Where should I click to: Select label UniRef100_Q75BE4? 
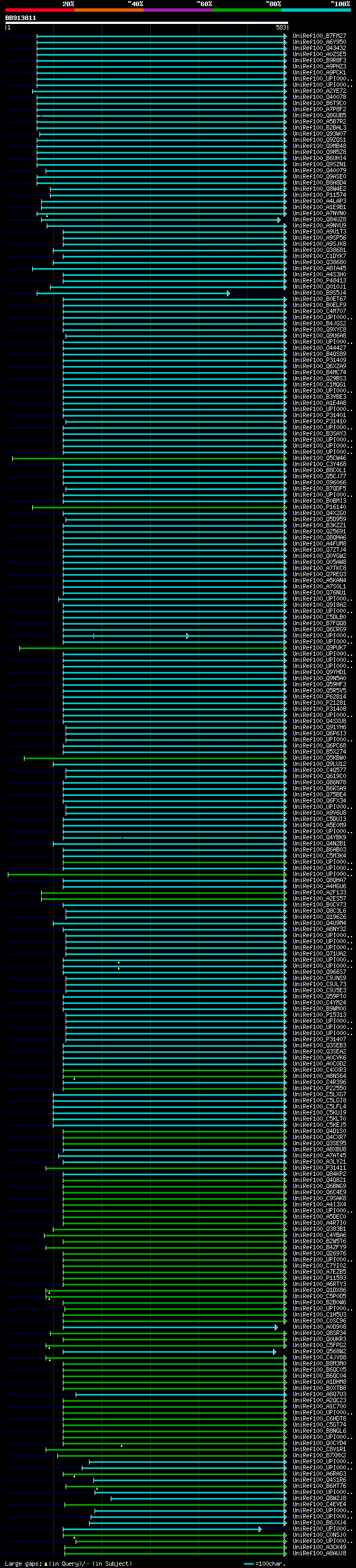click(x=319, y=795)
